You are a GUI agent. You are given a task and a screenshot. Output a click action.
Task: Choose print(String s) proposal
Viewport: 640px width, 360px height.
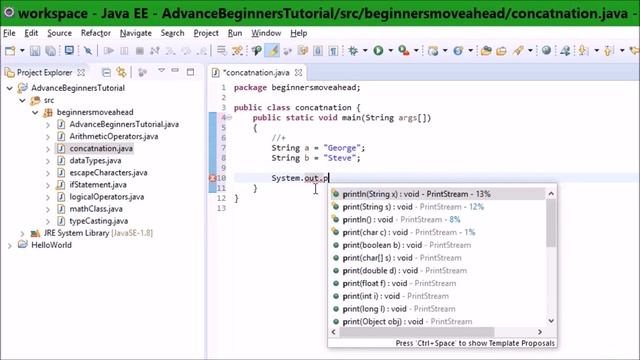pos(438,207)
